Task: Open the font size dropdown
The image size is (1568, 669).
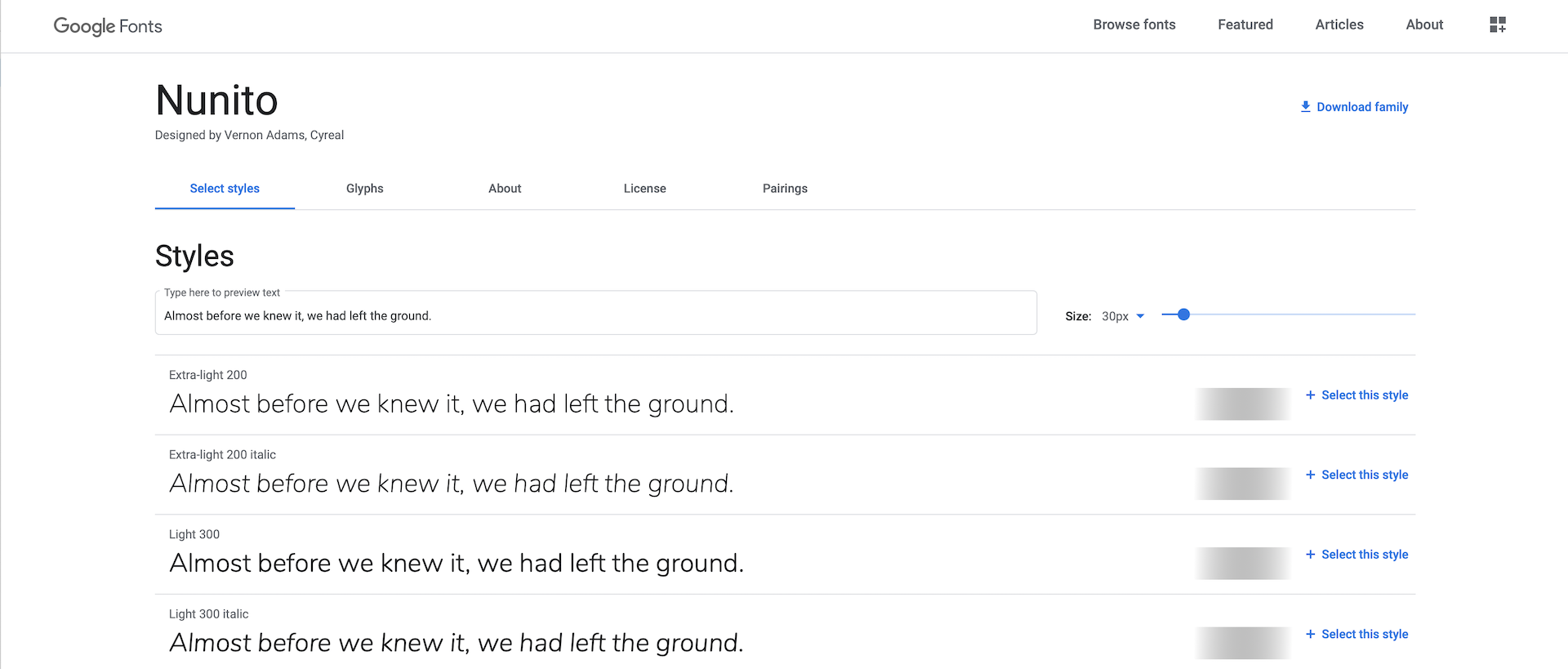Action: [x=1123, y=316]
